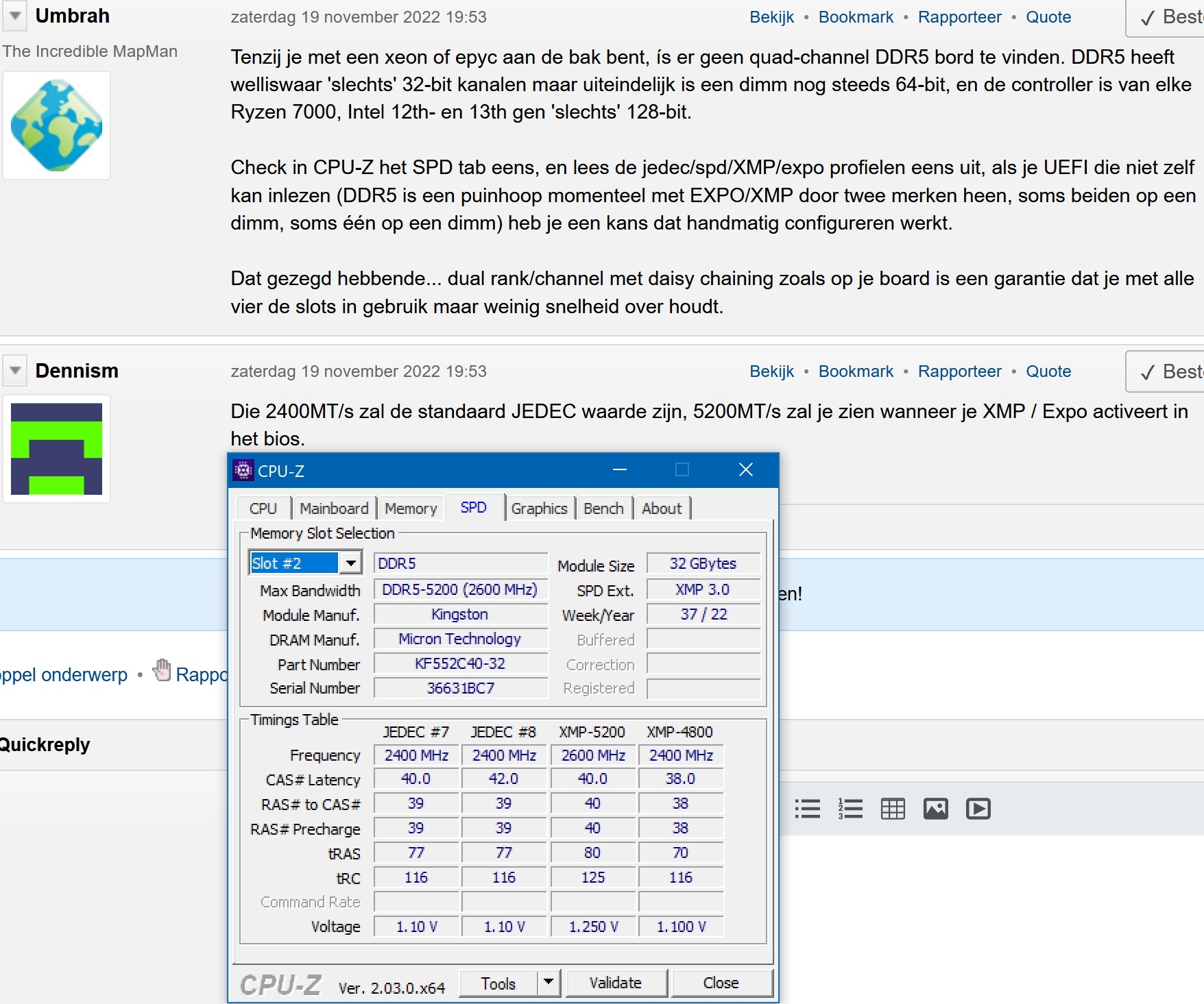Screen dimensions: 1204x1004
Task: Click the XMP-5200 voltage 1.250 V cell
Action: 593,927
